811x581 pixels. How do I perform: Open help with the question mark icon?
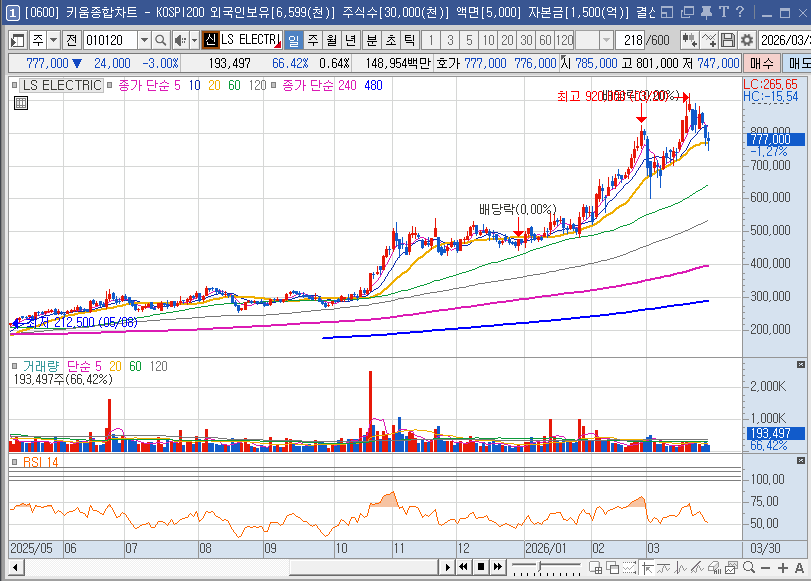pyautogui.click(x=740, y=12)
